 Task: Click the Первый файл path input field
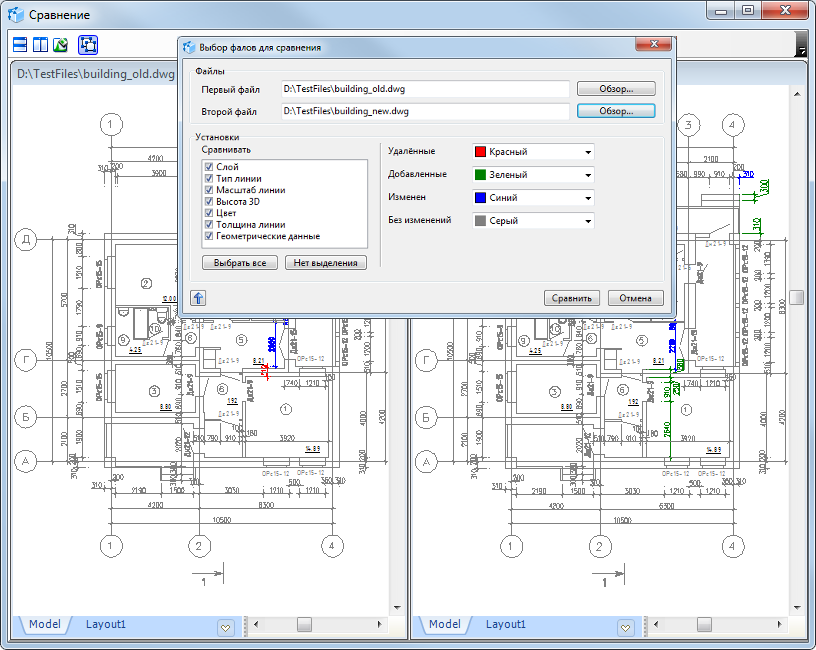point(424,89)
